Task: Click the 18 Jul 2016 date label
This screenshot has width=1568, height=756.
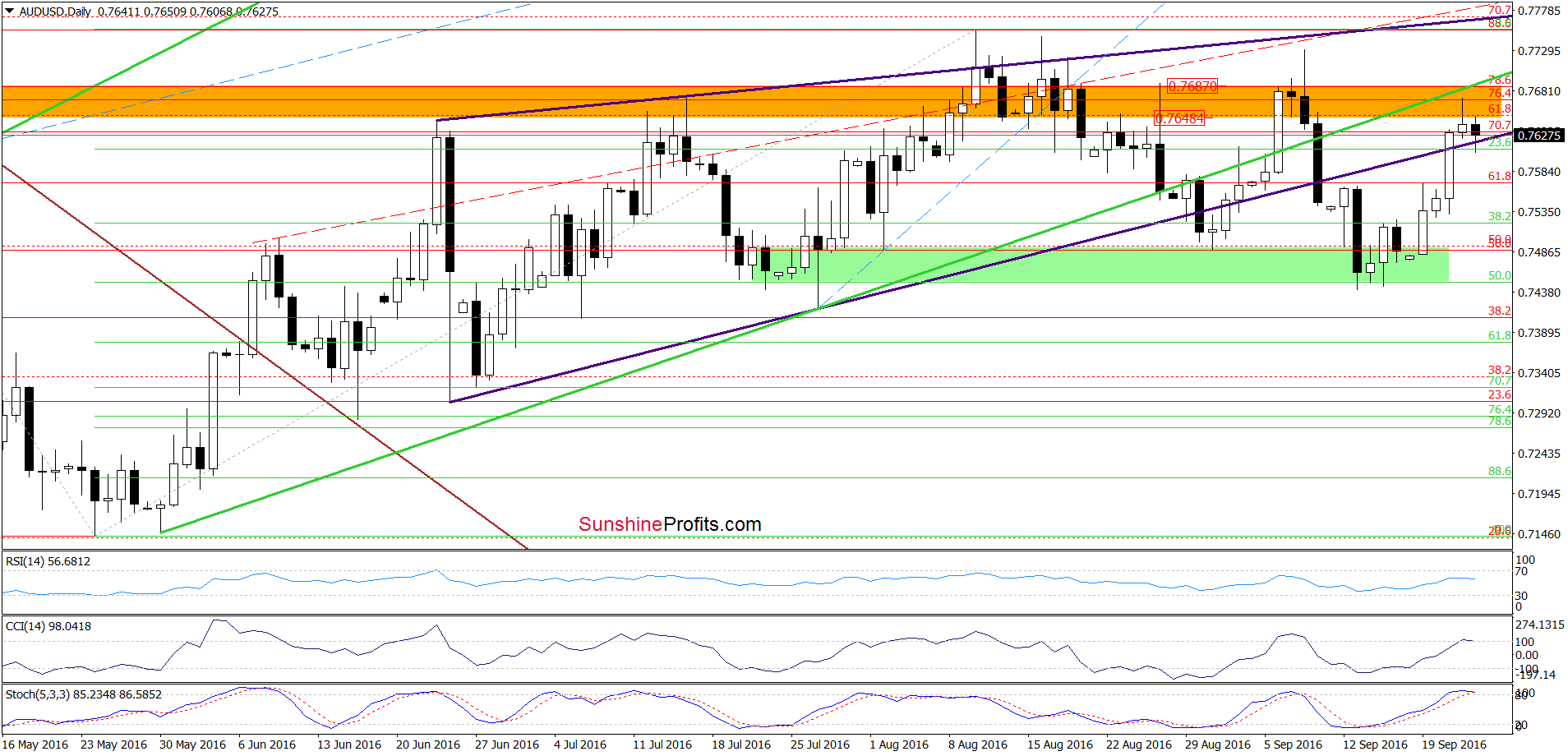Action: pyautogui.click(x=741, y=744)
